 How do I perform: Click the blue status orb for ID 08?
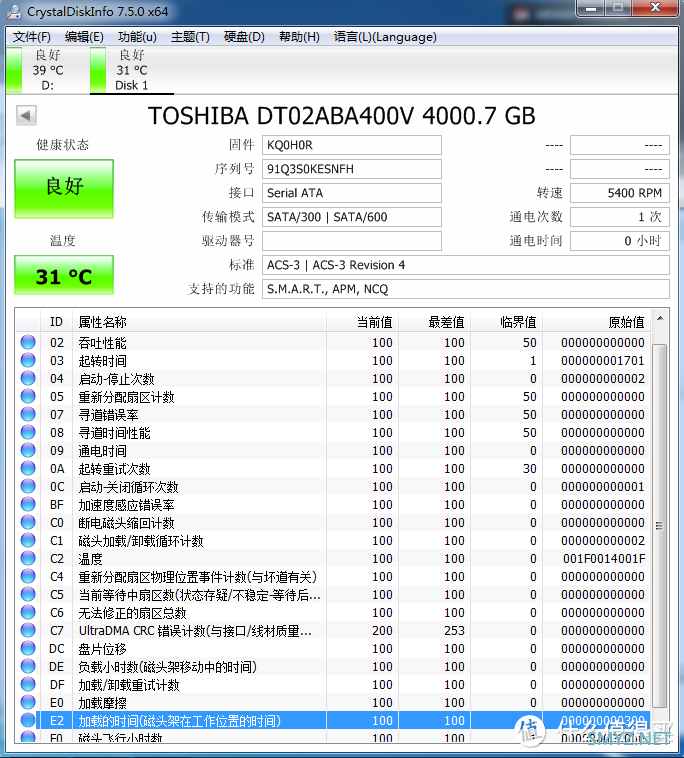point(28,432)
